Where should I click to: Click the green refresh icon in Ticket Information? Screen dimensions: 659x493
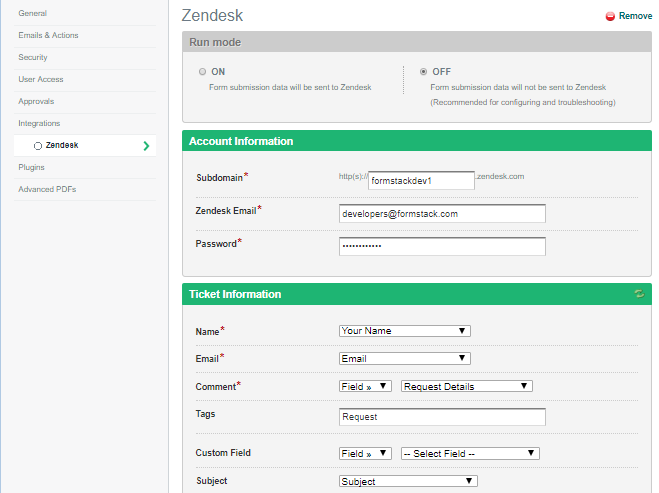638,294
